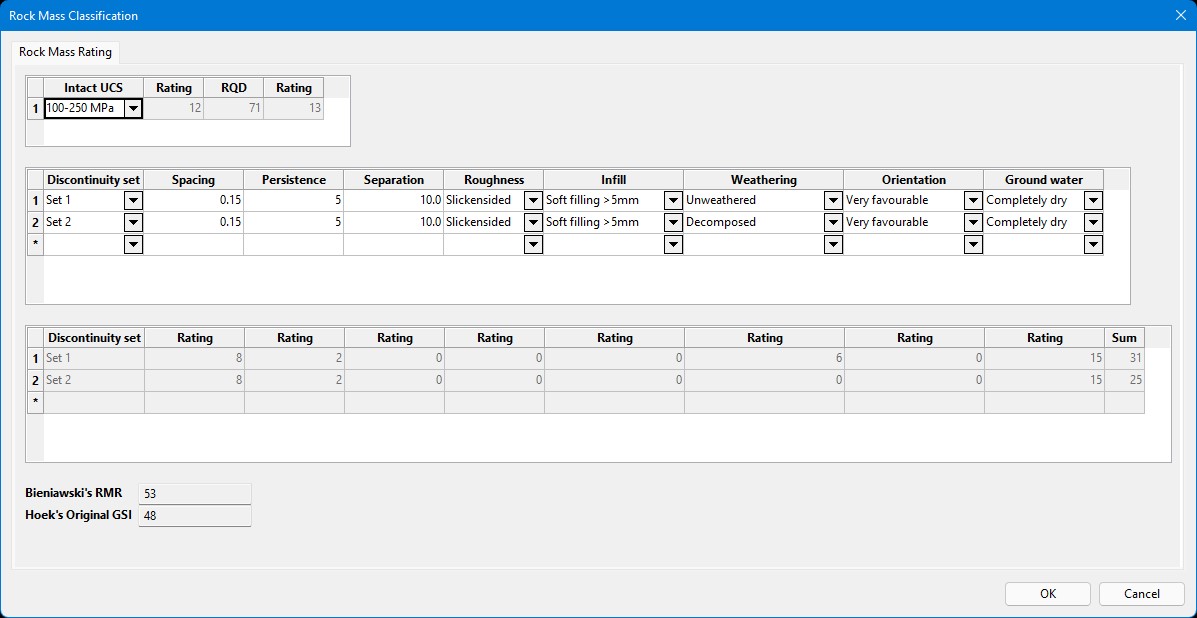Expand Ground water dropdown in empty row
Viewport: 1197px width, 618px height.
pos(1093,244)
